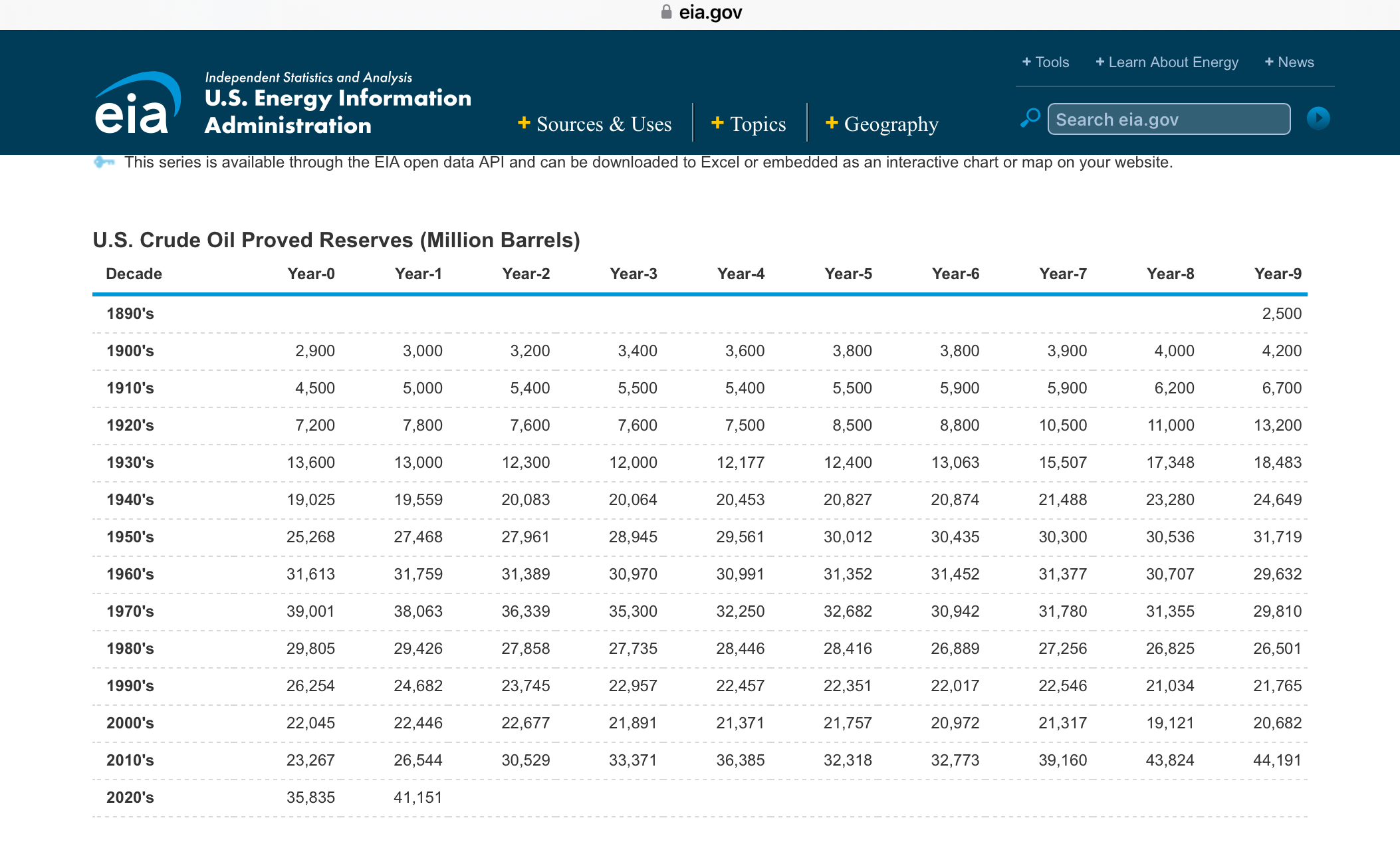
Task: Click the 2010's row label
Action: (x=130, y=760)
